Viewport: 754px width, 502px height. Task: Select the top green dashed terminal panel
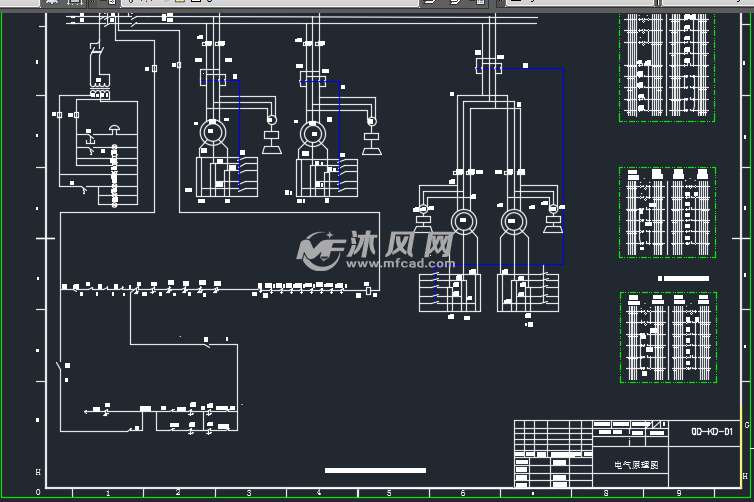667,67
